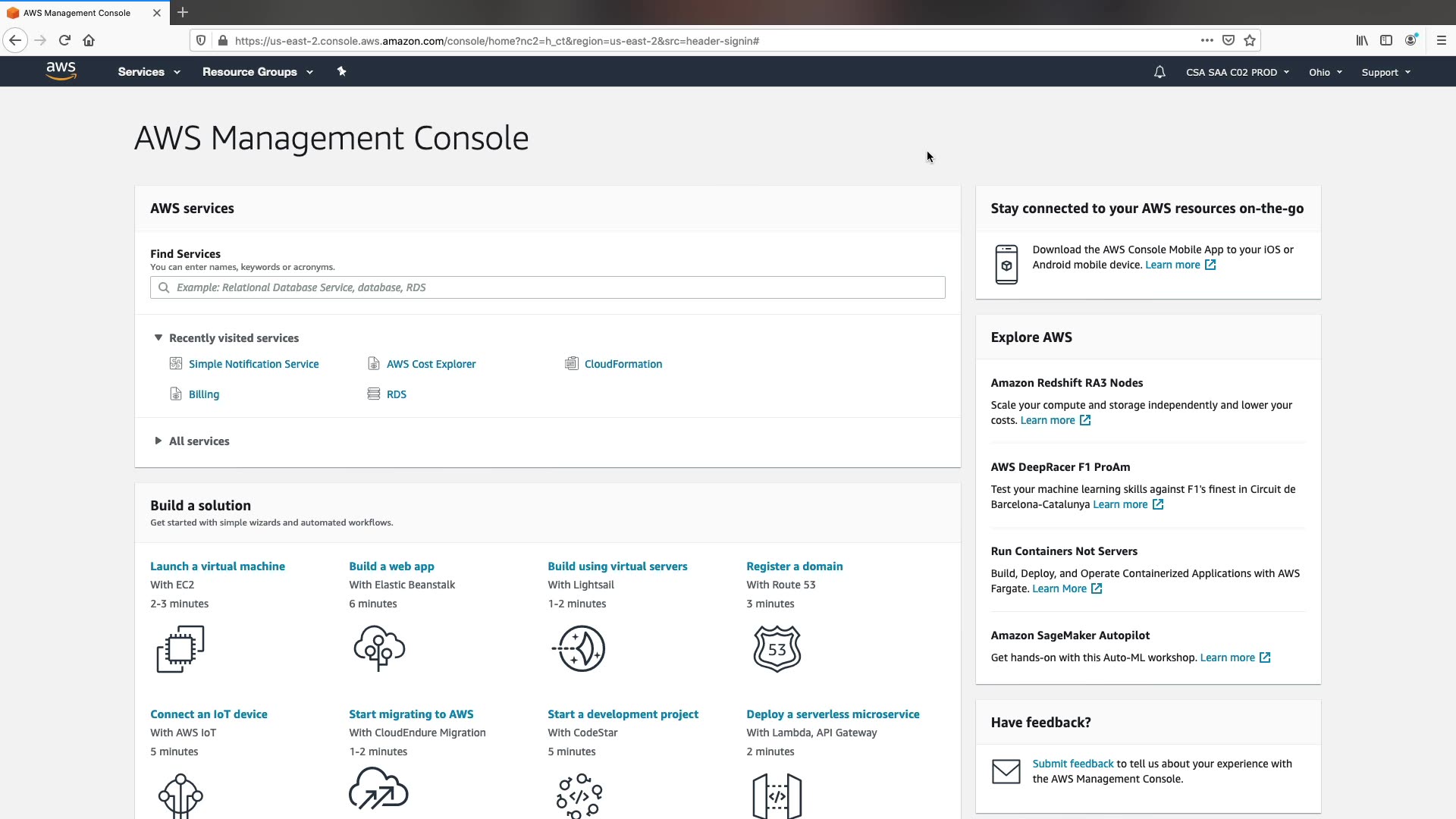This screenshot has height=819, width=1456.
Task: Open the Services menu
Action: [x=149, y=71]
